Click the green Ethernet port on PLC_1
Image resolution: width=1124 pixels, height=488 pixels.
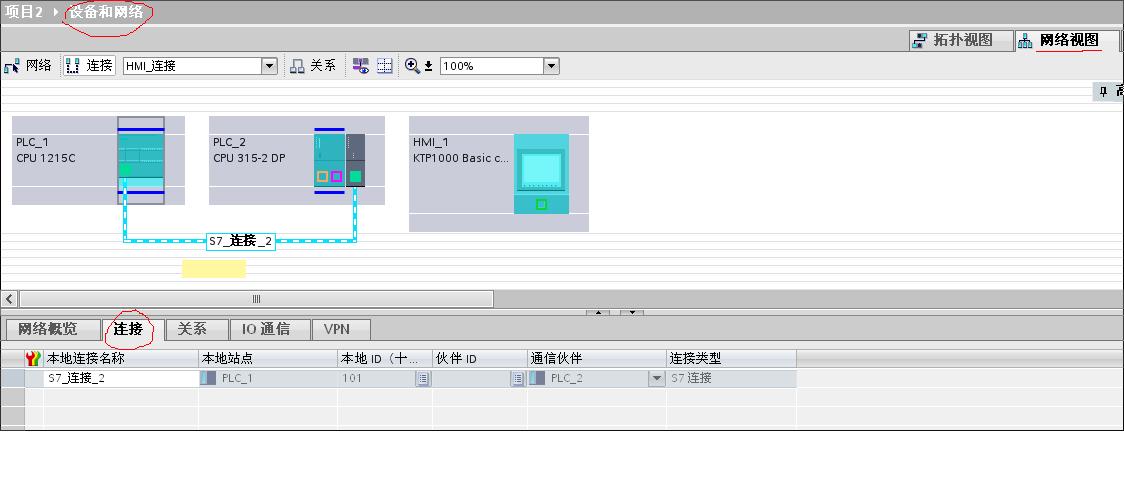pos(125,170)
